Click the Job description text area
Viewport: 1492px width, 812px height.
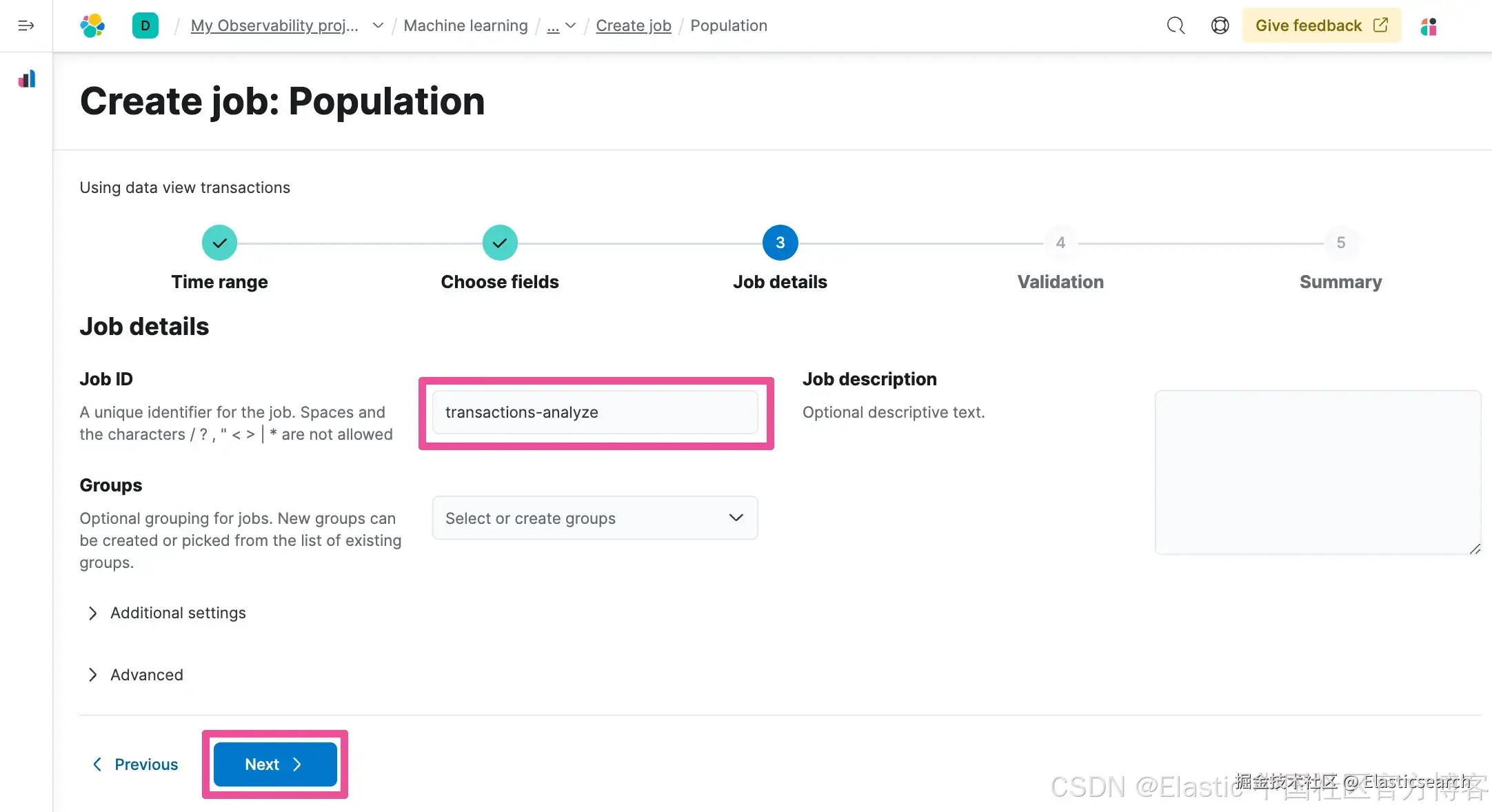pos(1318,472)
